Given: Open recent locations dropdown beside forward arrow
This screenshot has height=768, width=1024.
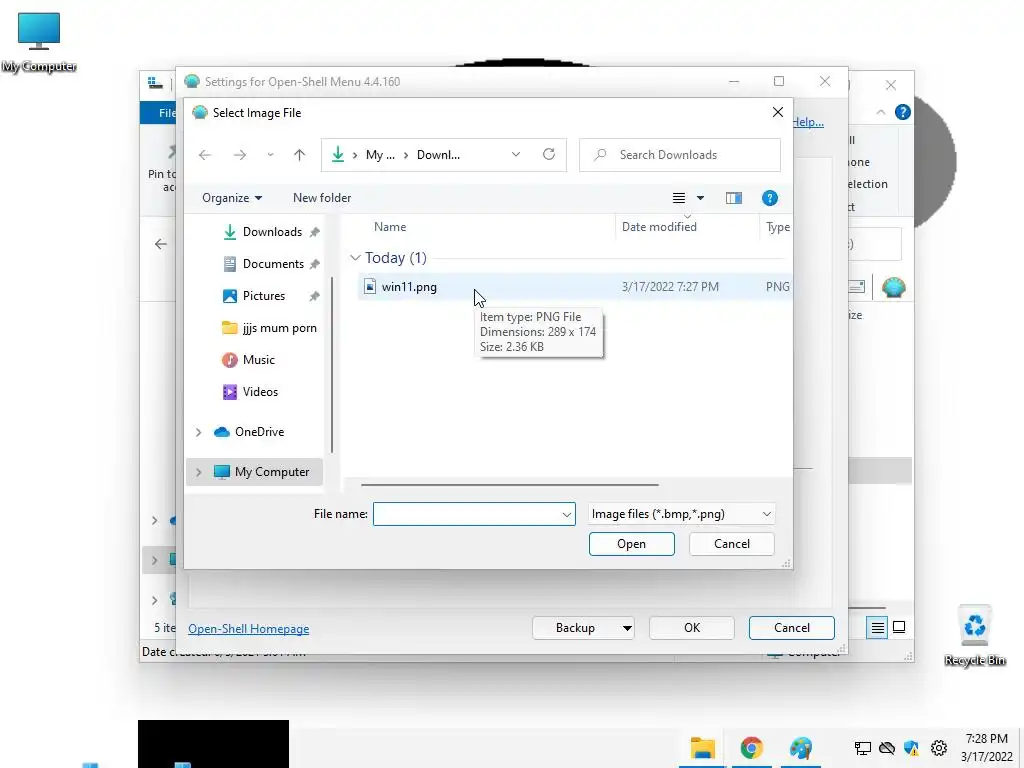Looking at the screenshot, I should click(270, 155).
